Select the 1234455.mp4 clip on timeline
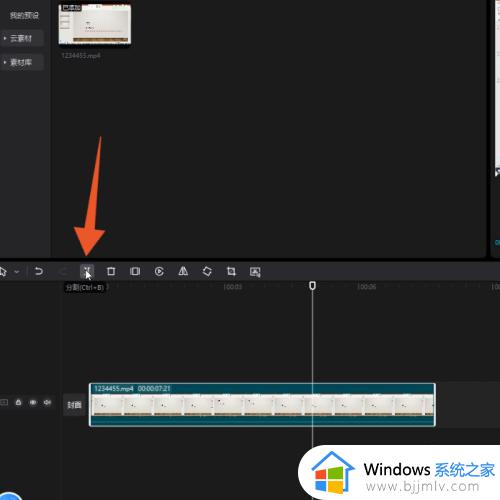 click(262, 405)
